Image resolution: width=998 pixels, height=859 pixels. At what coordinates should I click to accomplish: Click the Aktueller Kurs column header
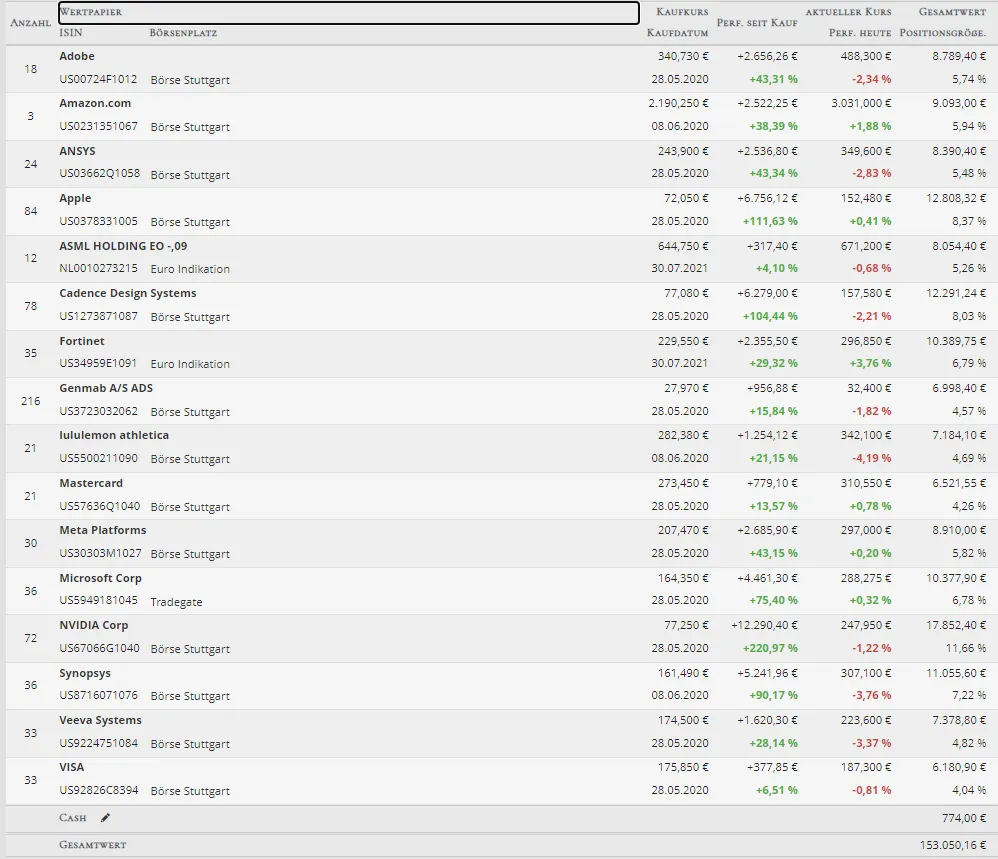(x=848, y=12)
